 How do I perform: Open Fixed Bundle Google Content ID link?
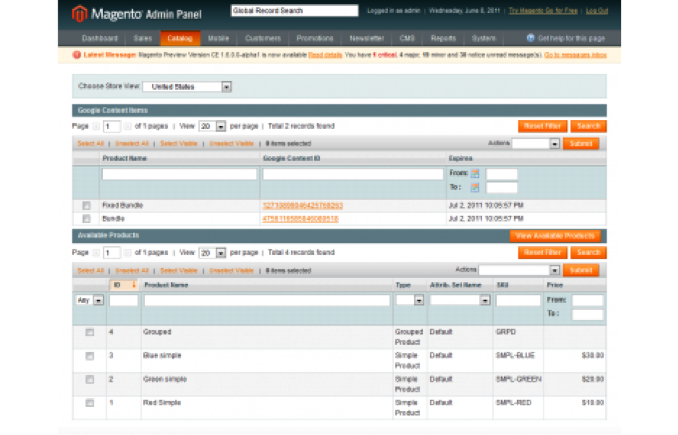pyautogui.click(x=303, y=205)
